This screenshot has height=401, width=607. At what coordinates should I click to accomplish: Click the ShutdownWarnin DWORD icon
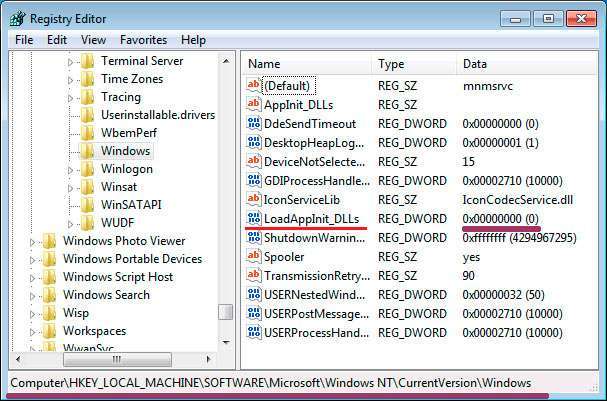254,237
